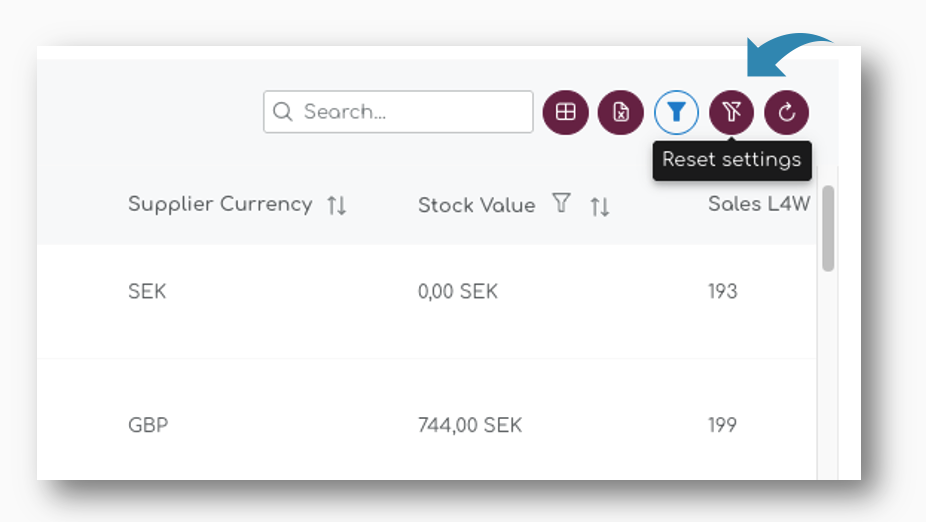Click the Supplier Currency column header
This screenshot has height=522, width=926.
(x=220, y=204)
